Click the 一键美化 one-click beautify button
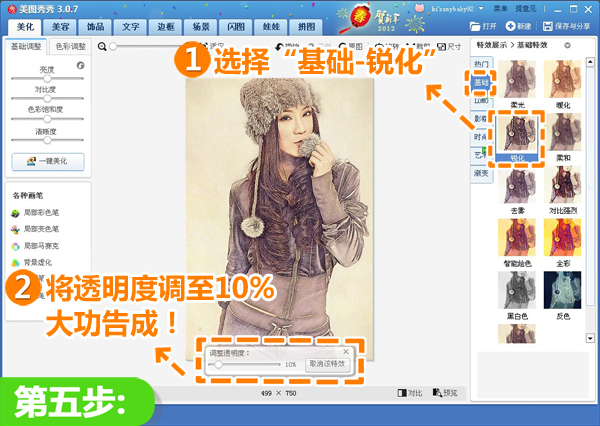This screenshot has width=600, height=426. tap(48, 162)
